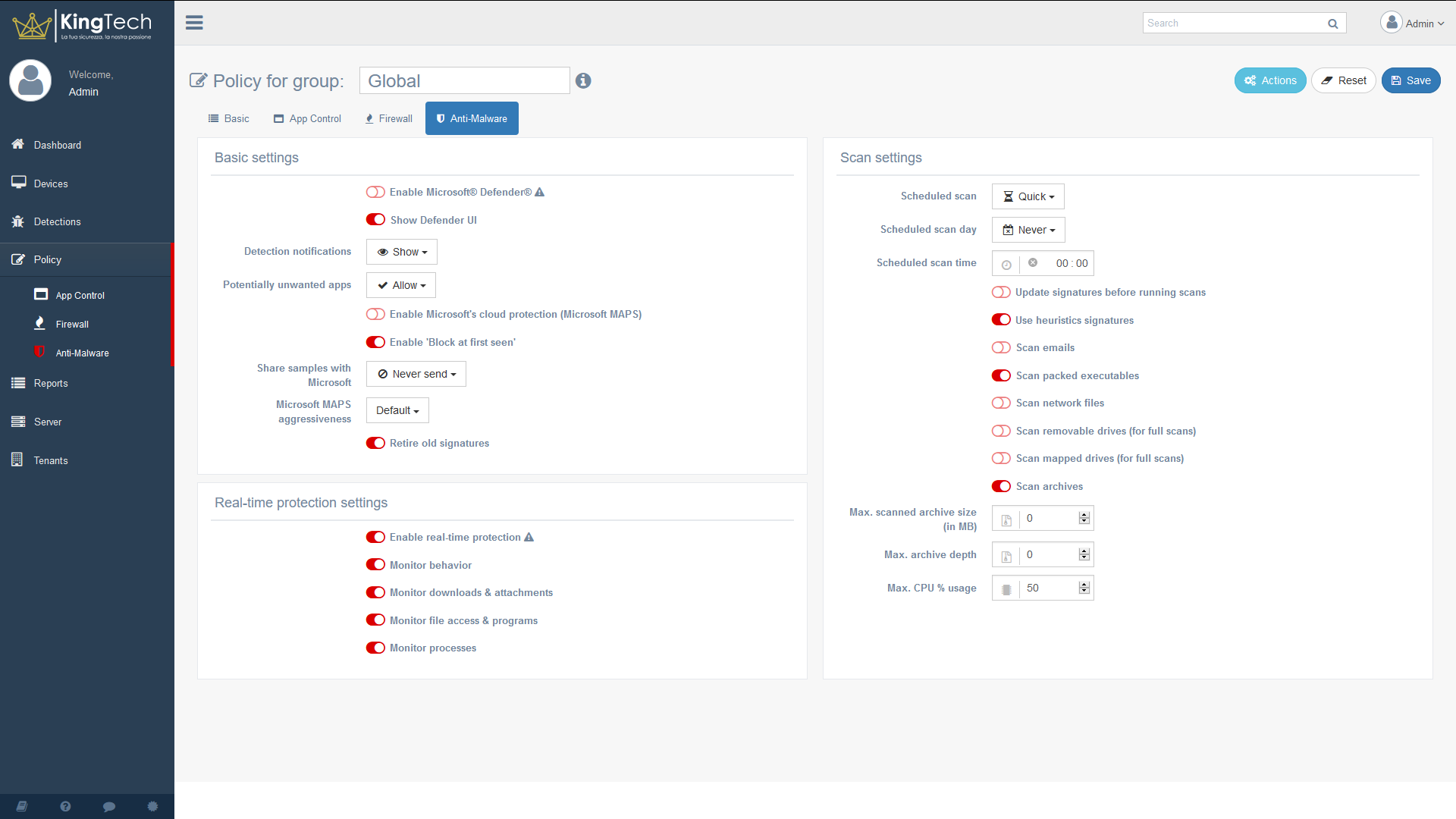Toggle Monitor behavior switch

375,565
